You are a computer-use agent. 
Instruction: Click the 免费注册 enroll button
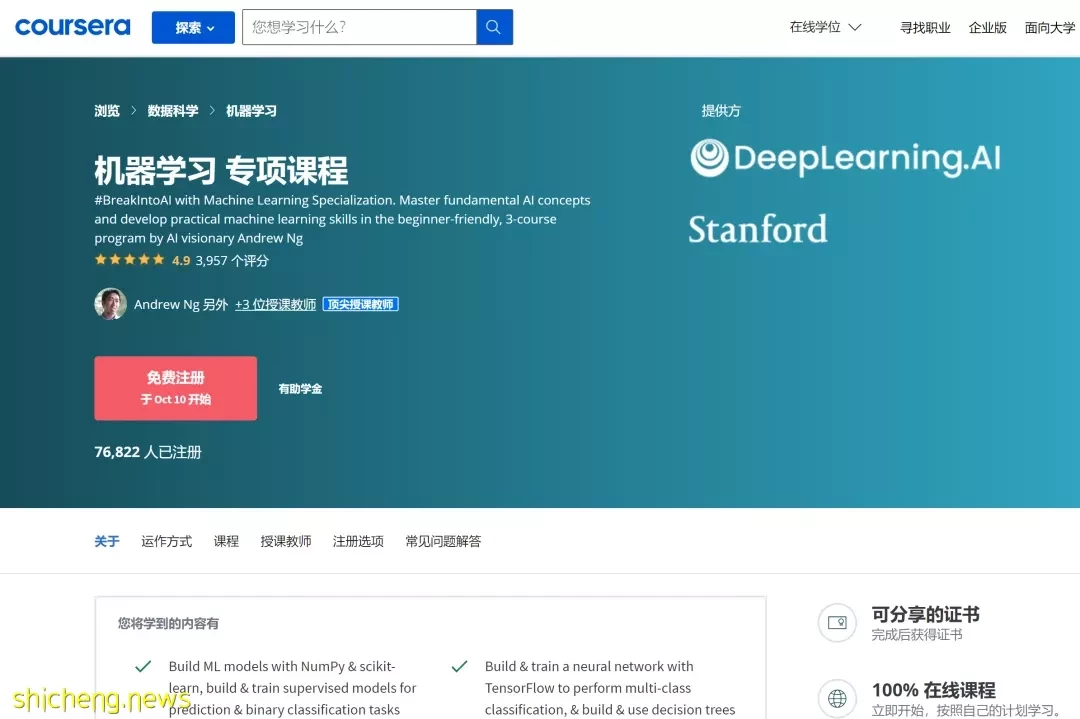click(176, 388)
